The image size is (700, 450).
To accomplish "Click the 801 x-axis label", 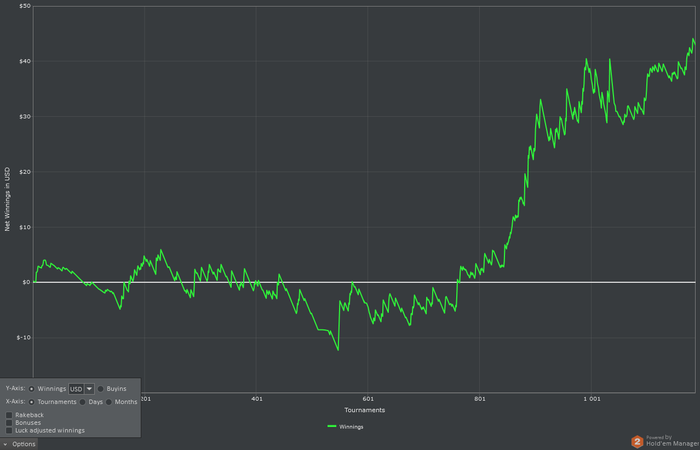I will [x=479, y=398].
